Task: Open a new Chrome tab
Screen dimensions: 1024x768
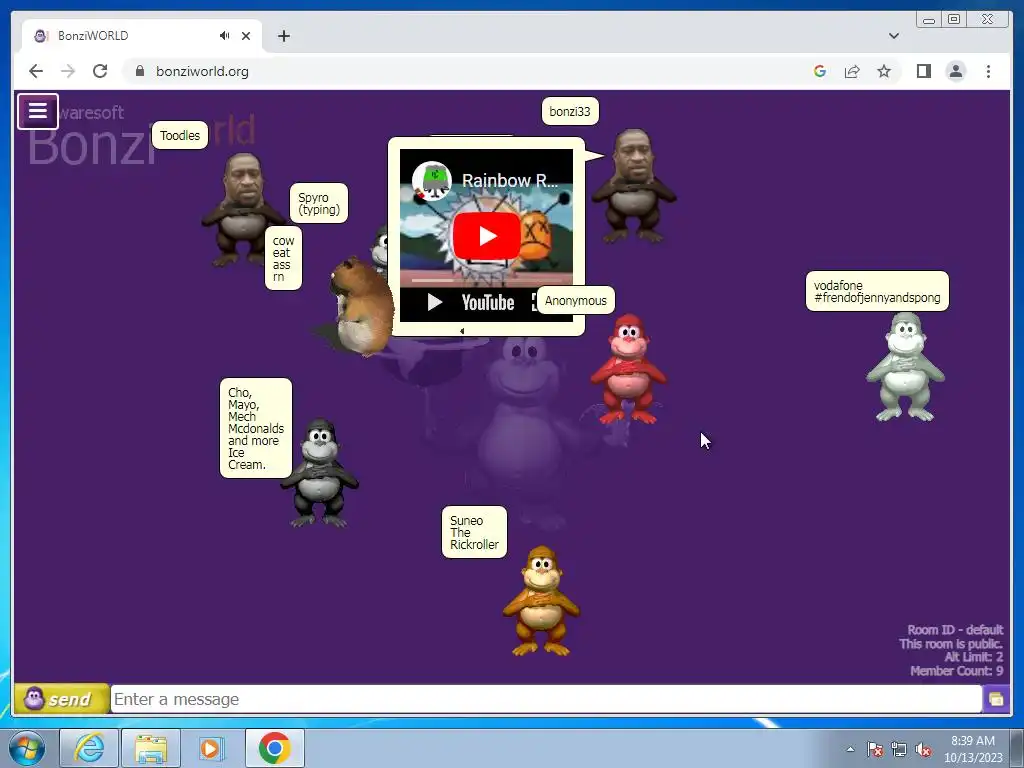Action: tap(283, 36)
